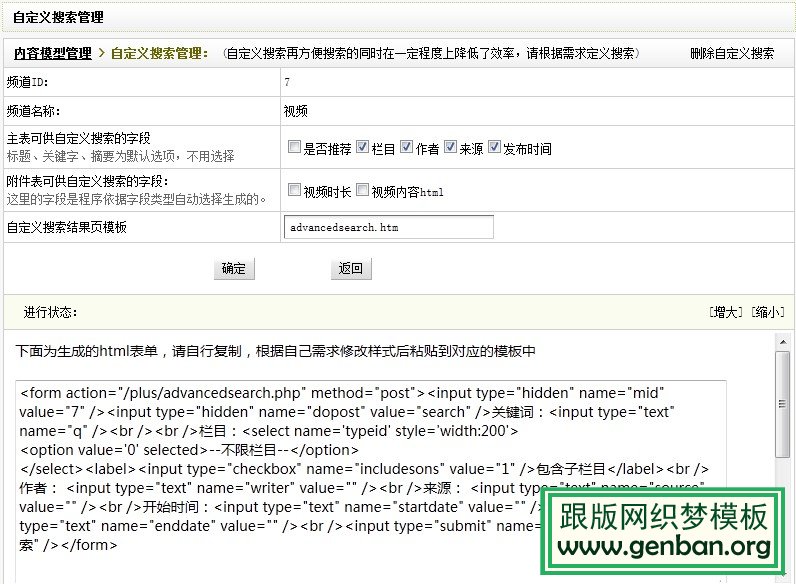Click the 返回 button

pyautogui.click(x=350, y=268)
